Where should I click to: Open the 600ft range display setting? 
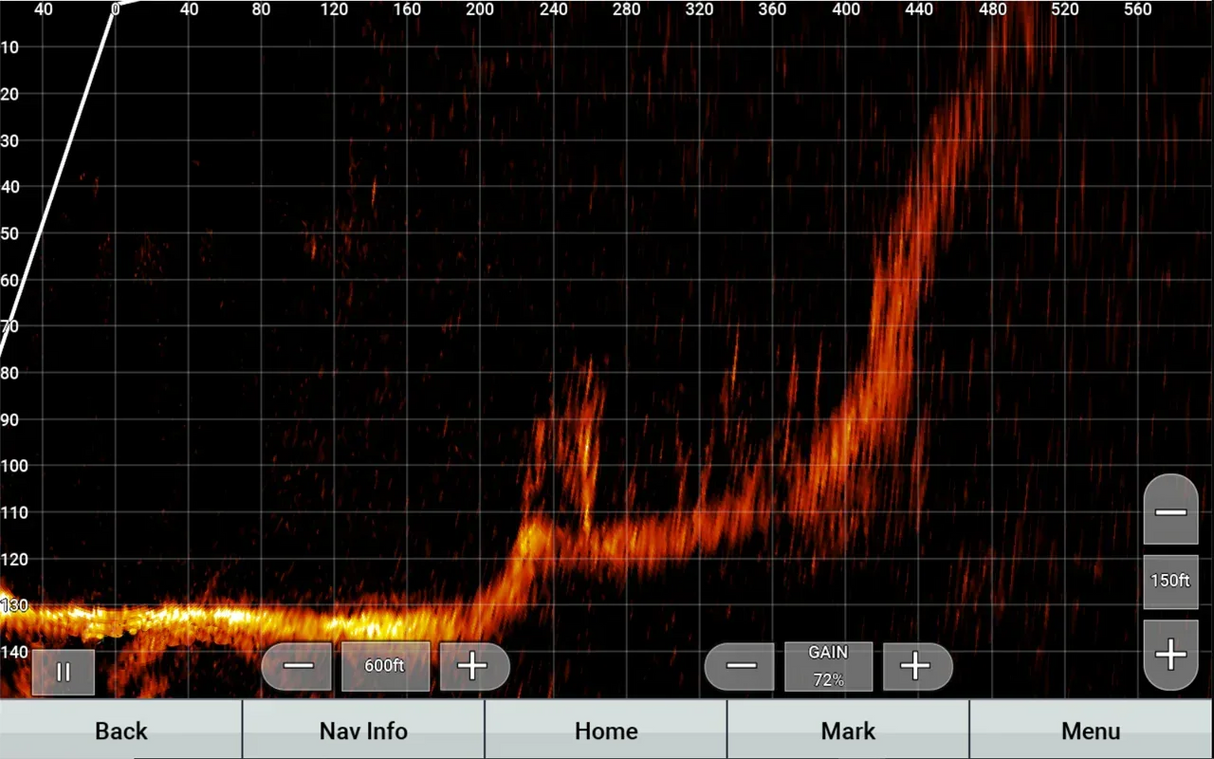click(385, 666)
